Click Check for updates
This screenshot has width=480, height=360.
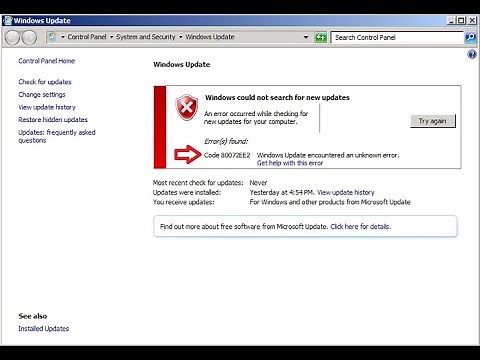[x=45, y=82]
